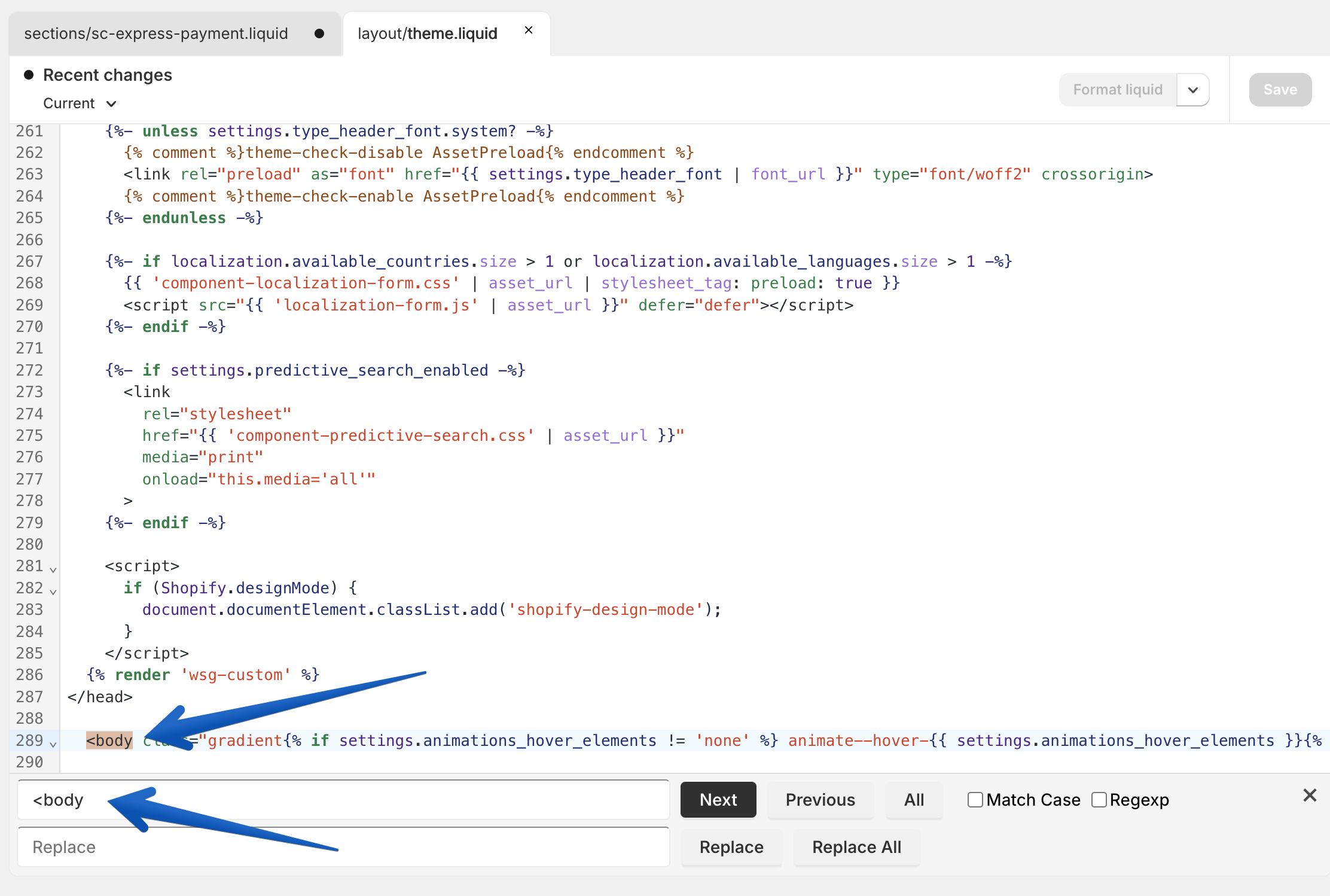
Task: Click settings.predictive_search_enabled on line 272
Action: tap(330, 370)
